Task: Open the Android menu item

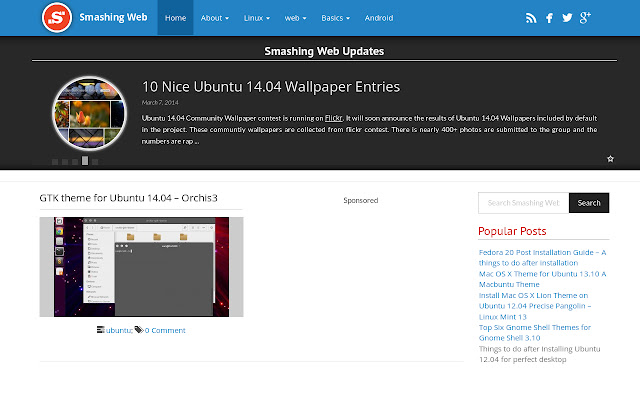Action: click(379, 18)
